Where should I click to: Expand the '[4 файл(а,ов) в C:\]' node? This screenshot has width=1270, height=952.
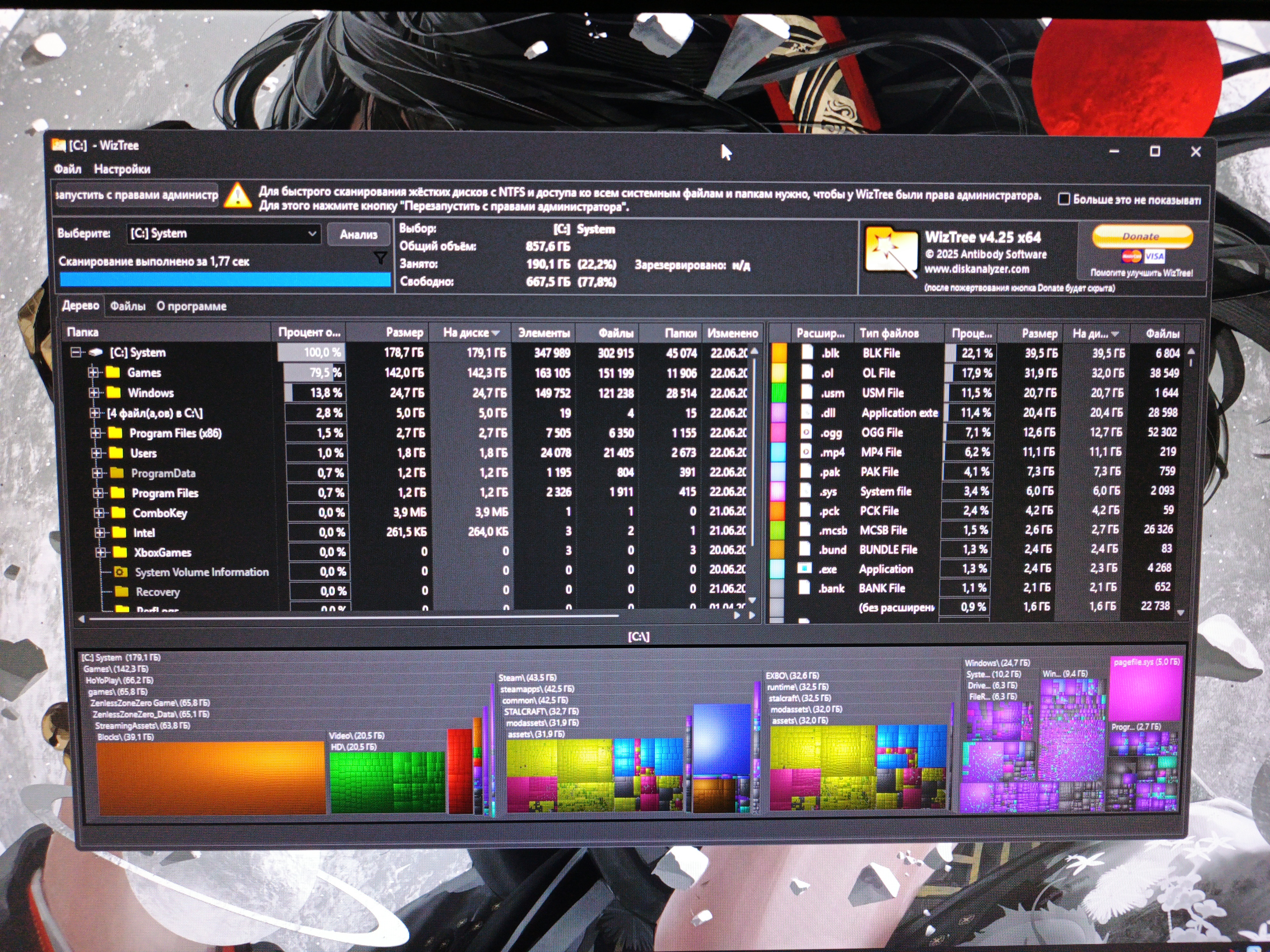(x=95, y=413)
